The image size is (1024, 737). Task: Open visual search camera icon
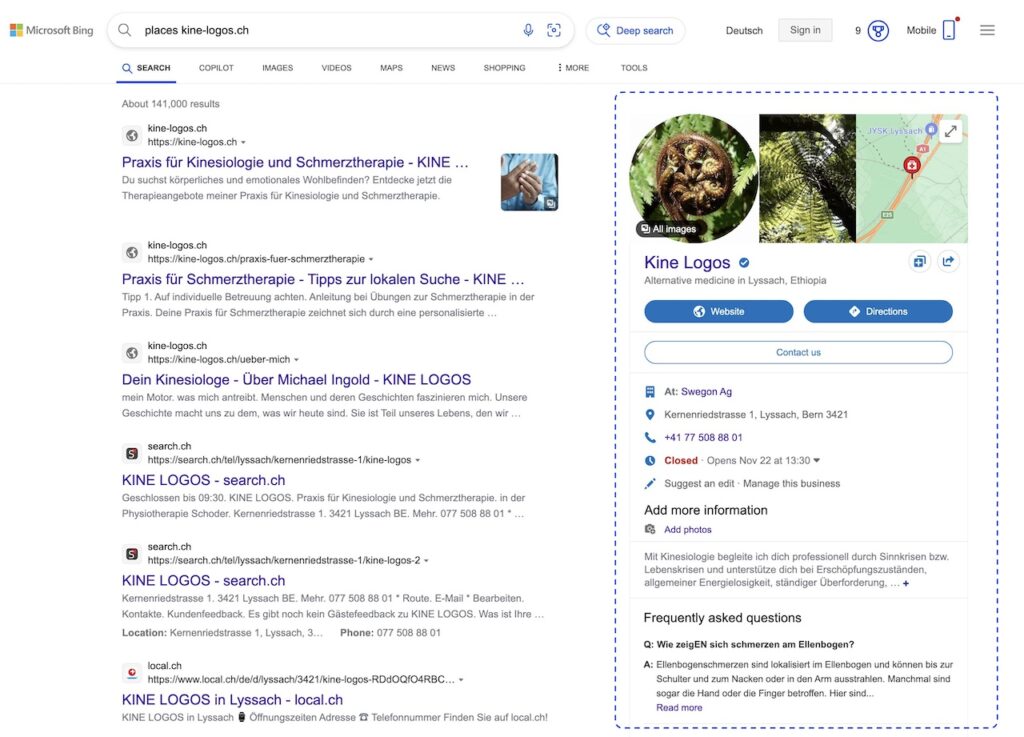(x=554, y=30)
